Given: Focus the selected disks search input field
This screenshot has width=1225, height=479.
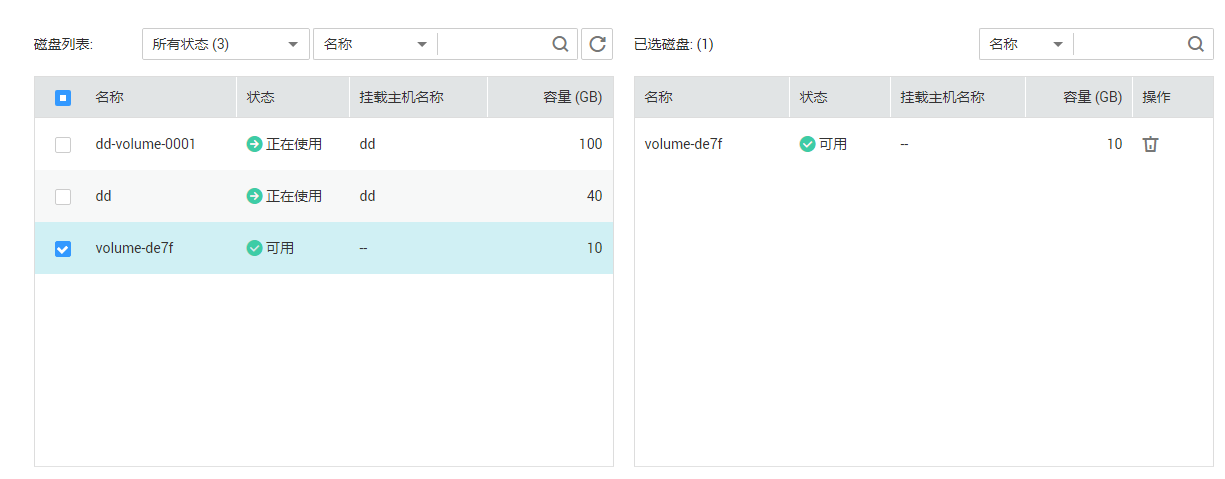Looking at the screenshot, I should tap(1129, 44).
